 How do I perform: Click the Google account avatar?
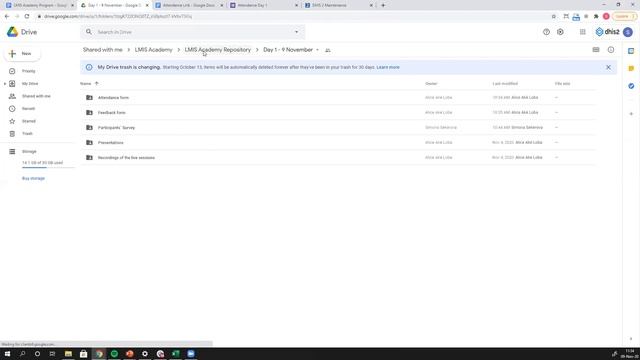coord(628,32)
